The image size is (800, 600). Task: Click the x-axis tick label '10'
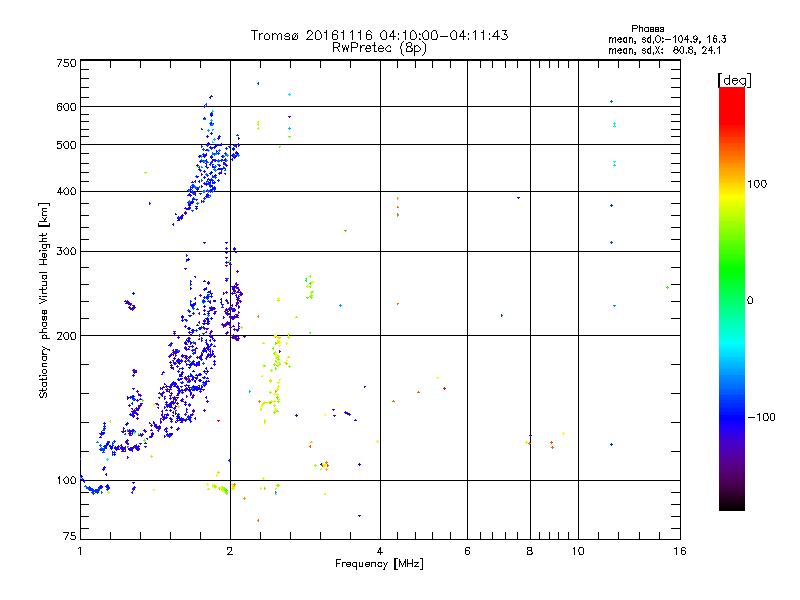[578, 551]
